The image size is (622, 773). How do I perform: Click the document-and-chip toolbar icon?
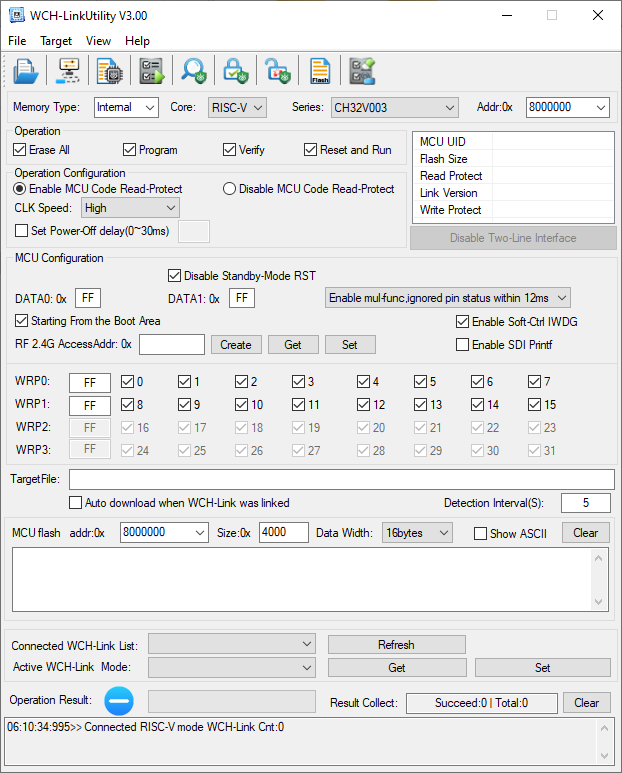click(109, 71)
